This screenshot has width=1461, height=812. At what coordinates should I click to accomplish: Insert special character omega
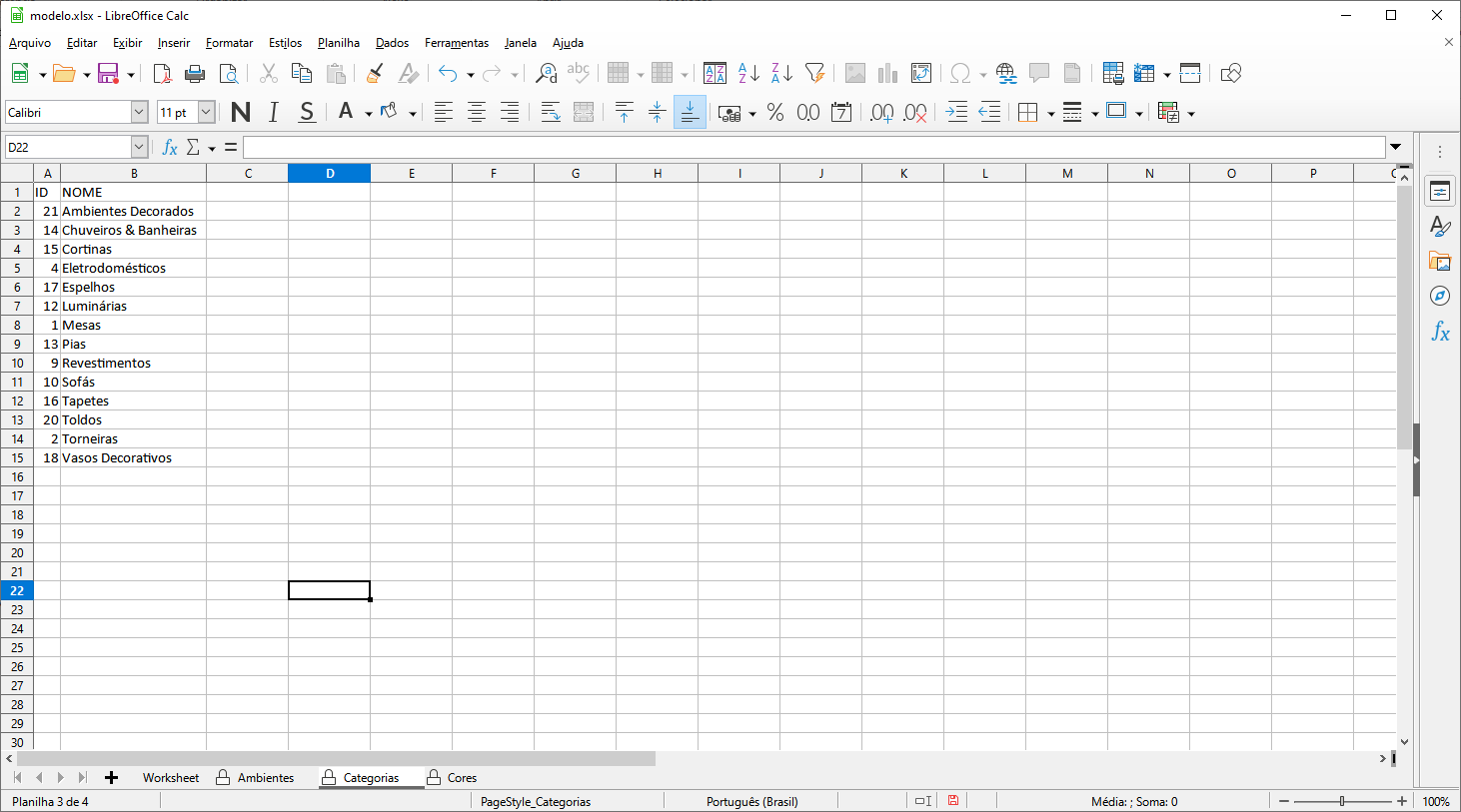pyautogui.click(x=960, y=73)
